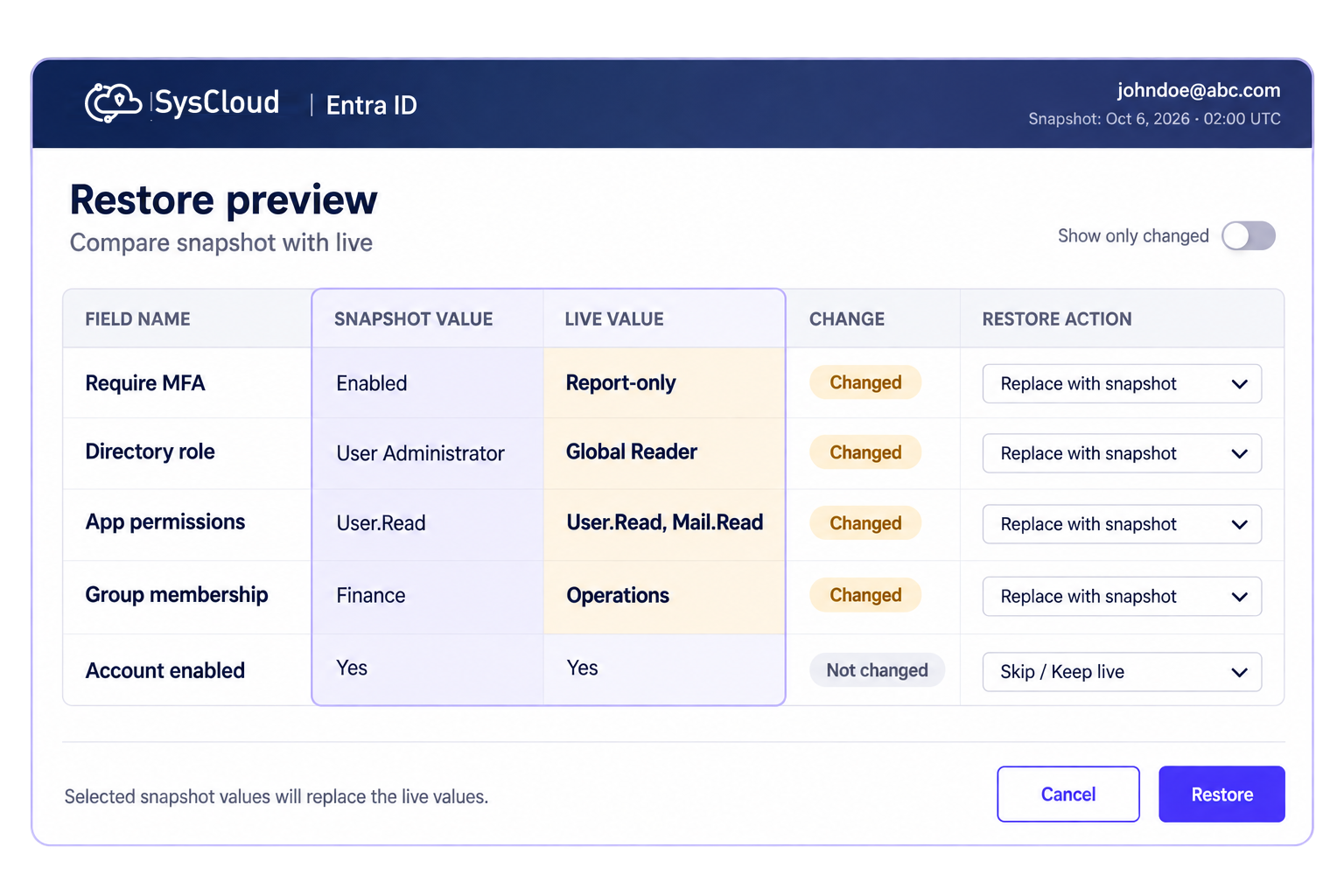Click the Cancel button
The image size is (1344, 896).
tap(1068, 794)
